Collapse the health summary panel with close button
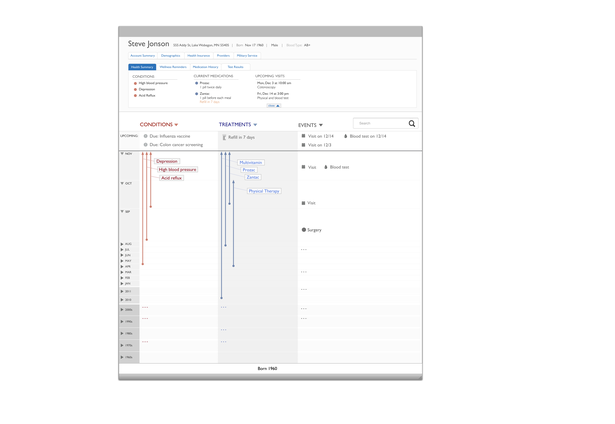This screenshot has height=424, width=615. (274, 106)
